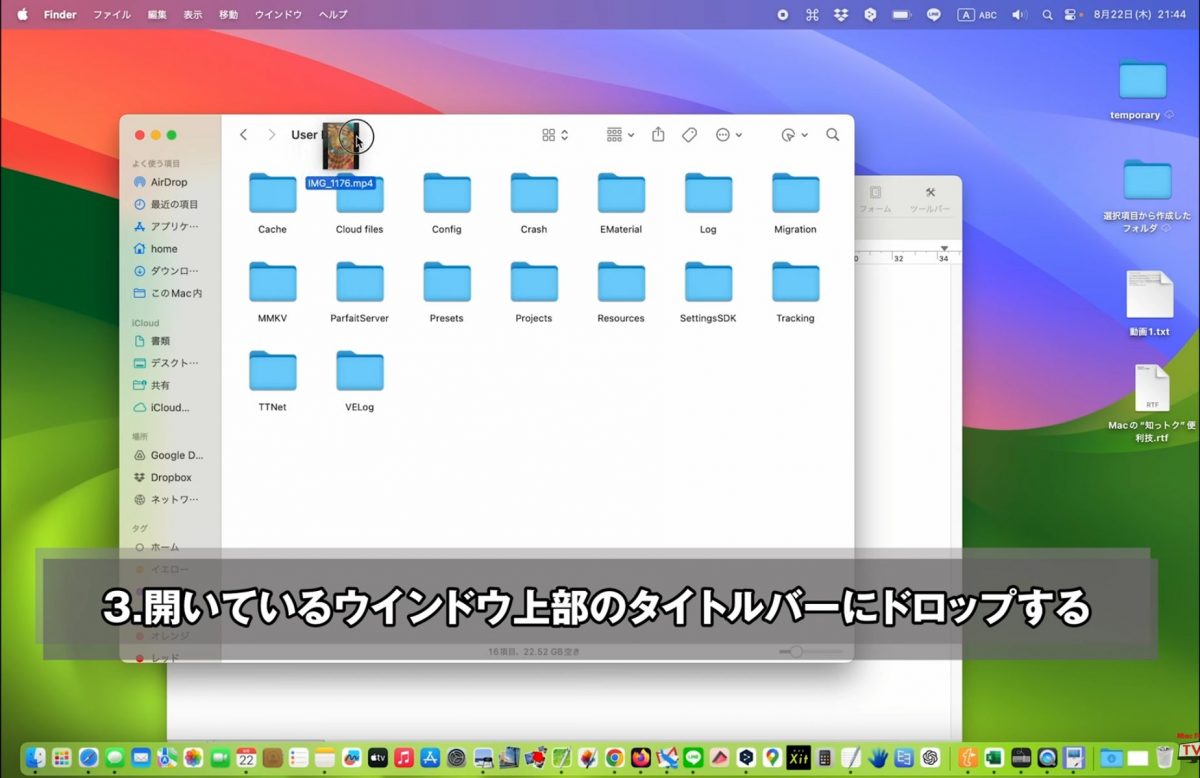Open the Cache folder

[x=272, y=204]
